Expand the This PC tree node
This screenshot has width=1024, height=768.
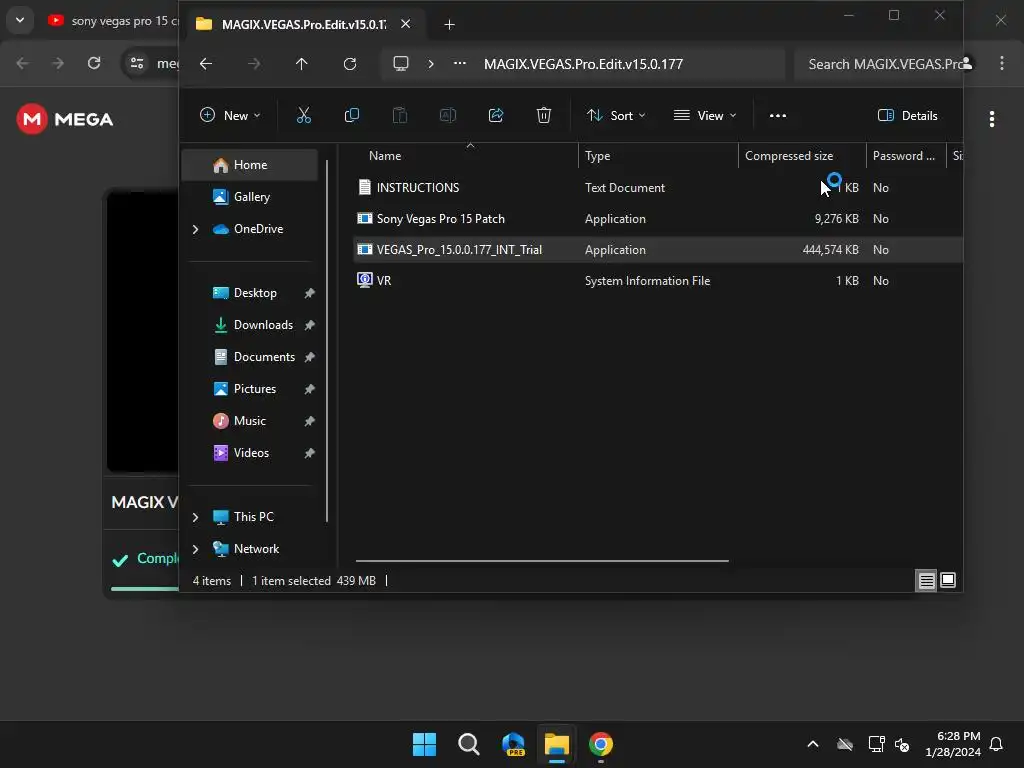coord(195,517)
